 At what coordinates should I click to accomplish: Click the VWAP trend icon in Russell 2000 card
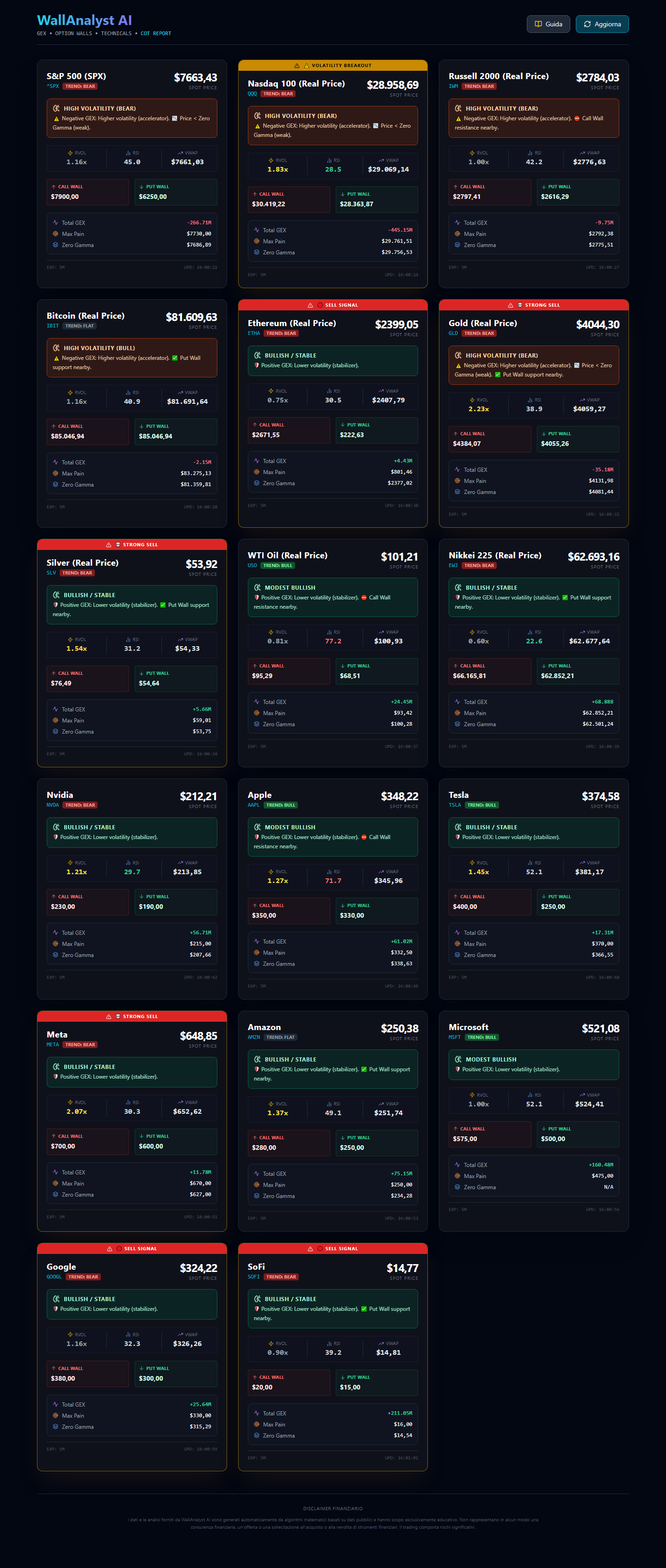click(x=582, y=153)
